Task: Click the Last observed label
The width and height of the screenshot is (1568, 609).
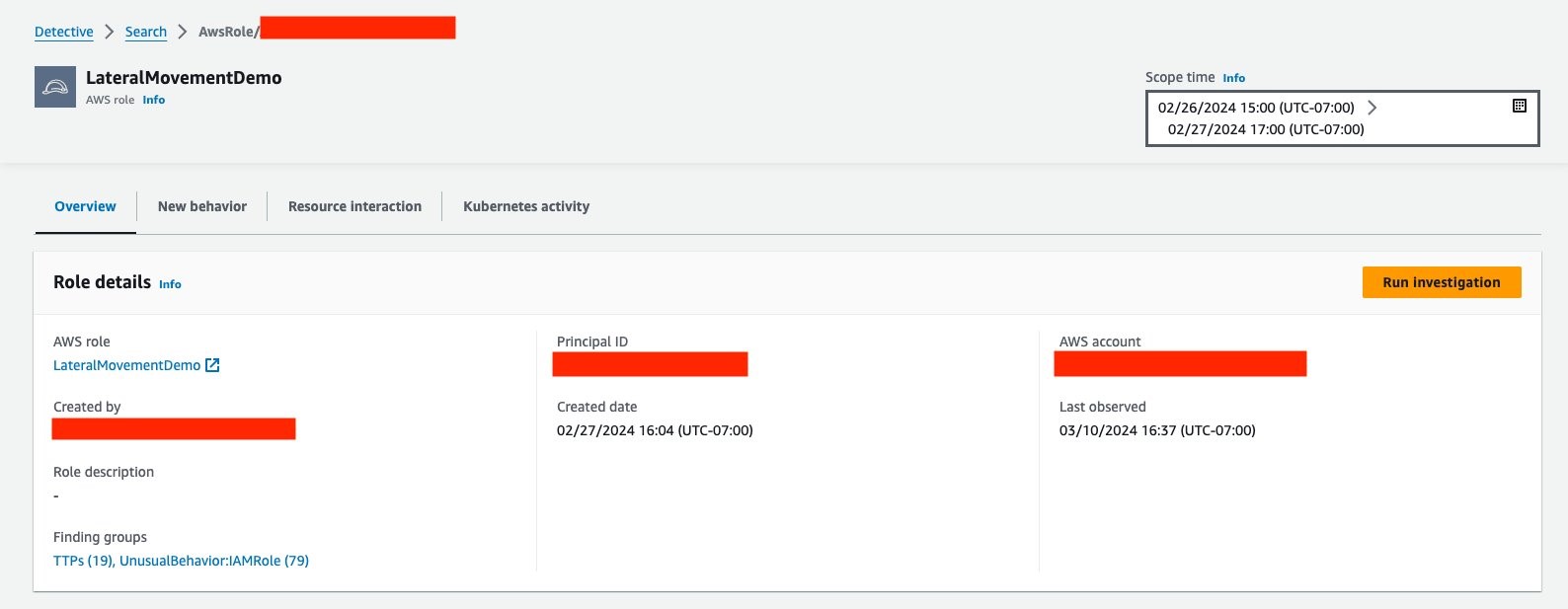Action: 1103,407
